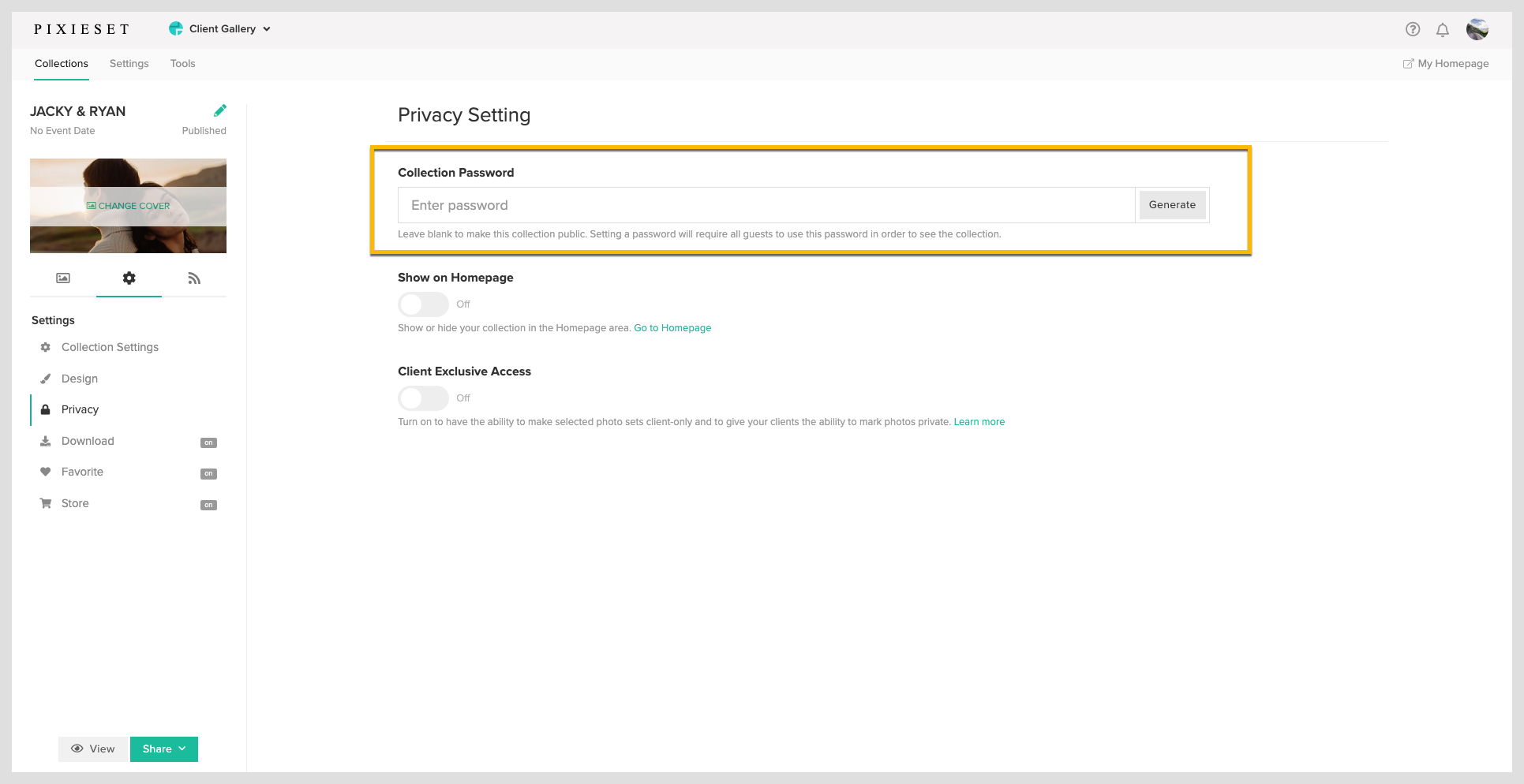Image resolution: width=1524 pixels, height=784 pixels.
Task: Click the Published status text
Action: (204, 131)
